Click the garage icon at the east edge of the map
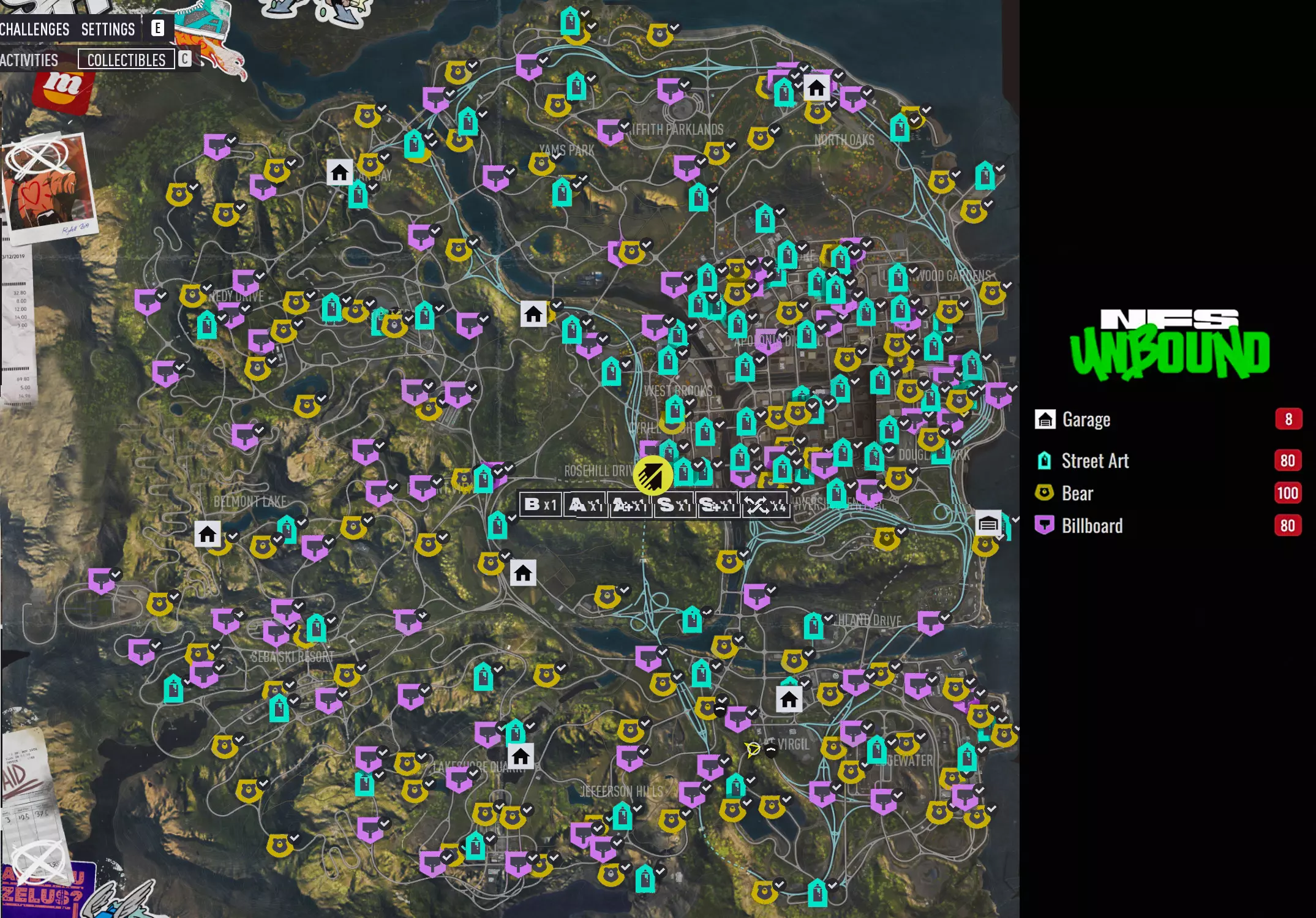Image resolution: width=1316 pixels, height=918 pixels. coord(987,523)
